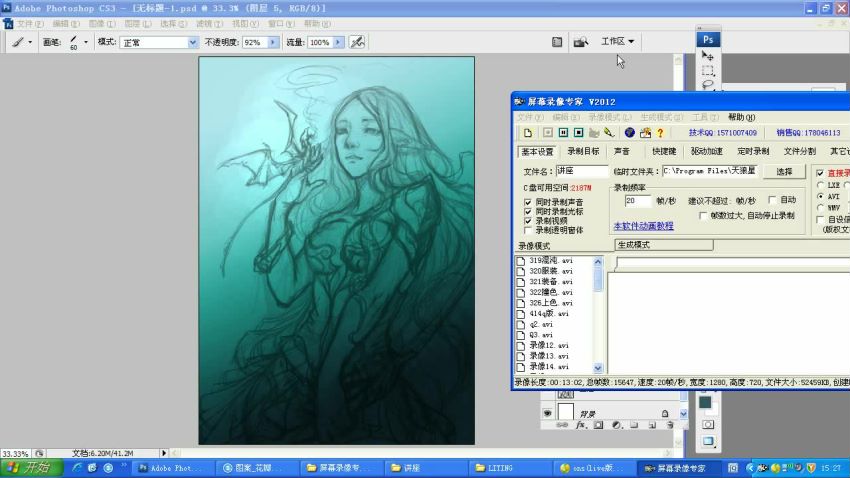Switch to the 快捷键 tab
The width and height of the screenshot is (850, 478).
[664, 151]
